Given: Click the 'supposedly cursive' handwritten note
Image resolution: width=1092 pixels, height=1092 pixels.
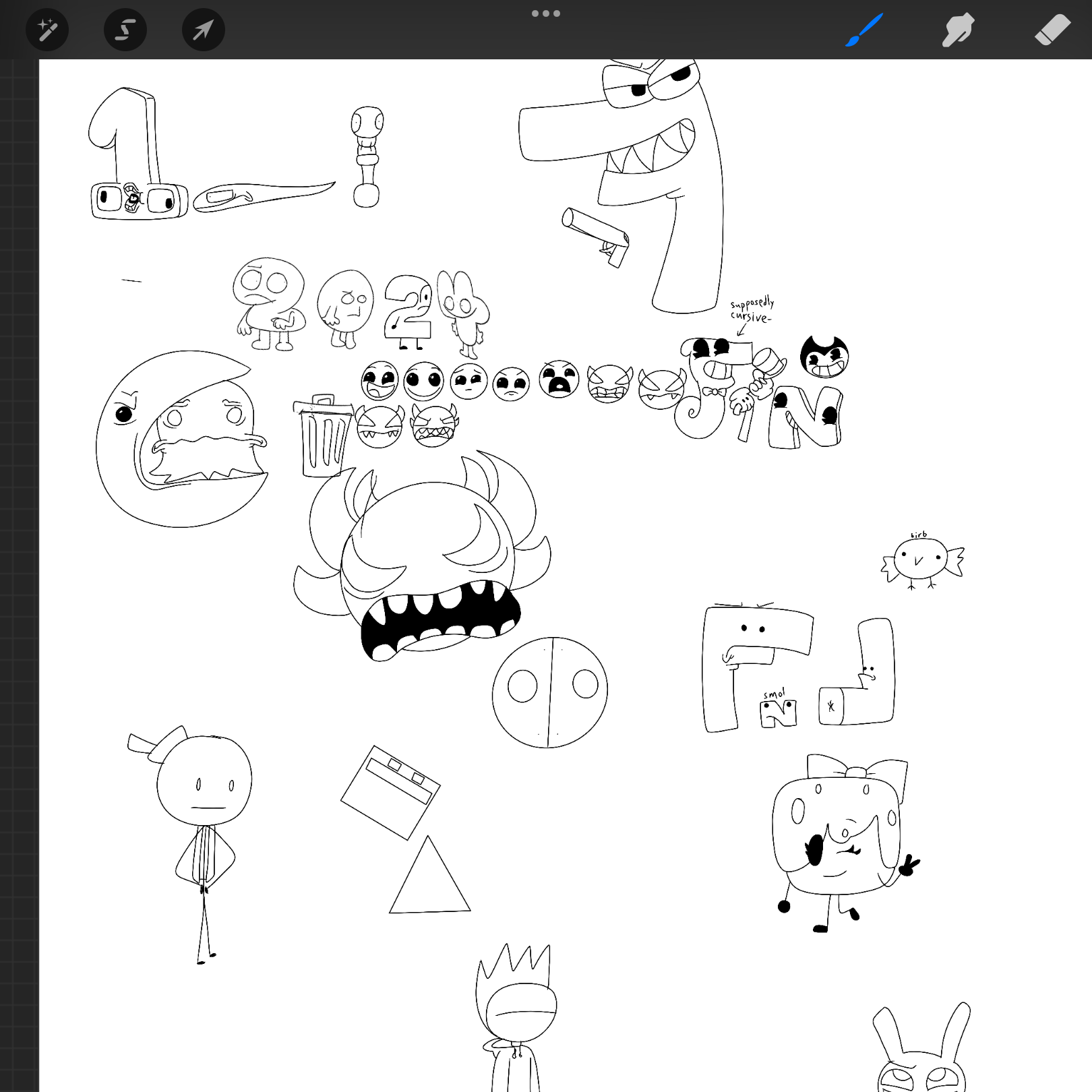Looking at the screenshot, I should [x=752, y=310].
